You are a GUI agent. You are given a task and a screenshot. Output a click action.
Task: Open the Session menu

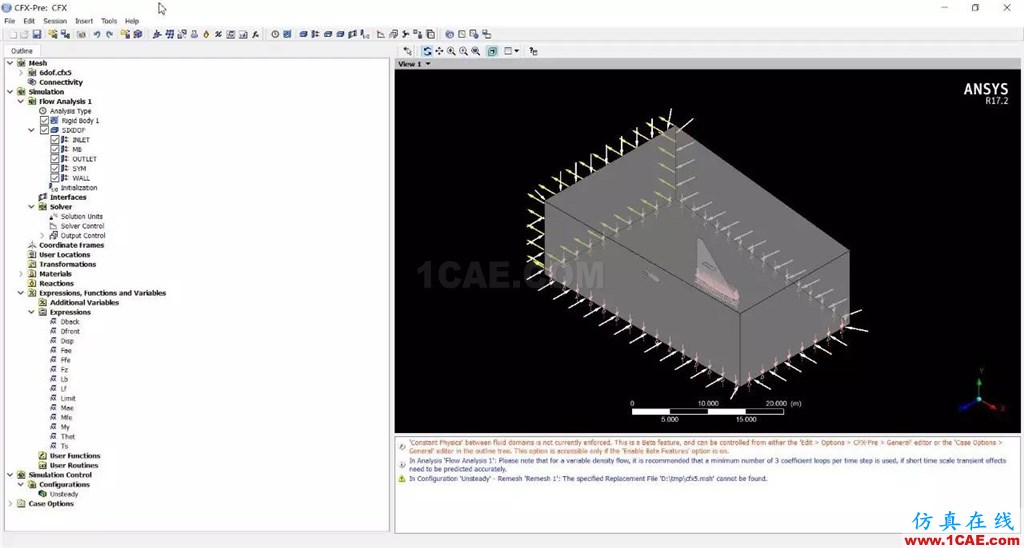[x=55, y=21]
